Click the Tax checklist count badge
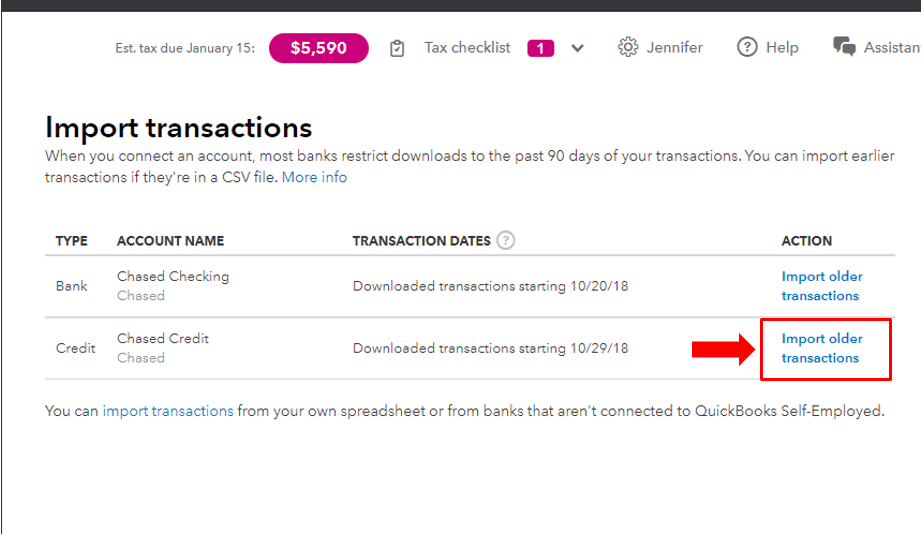This screenshot has width=924, height=539. pos(540,48)
